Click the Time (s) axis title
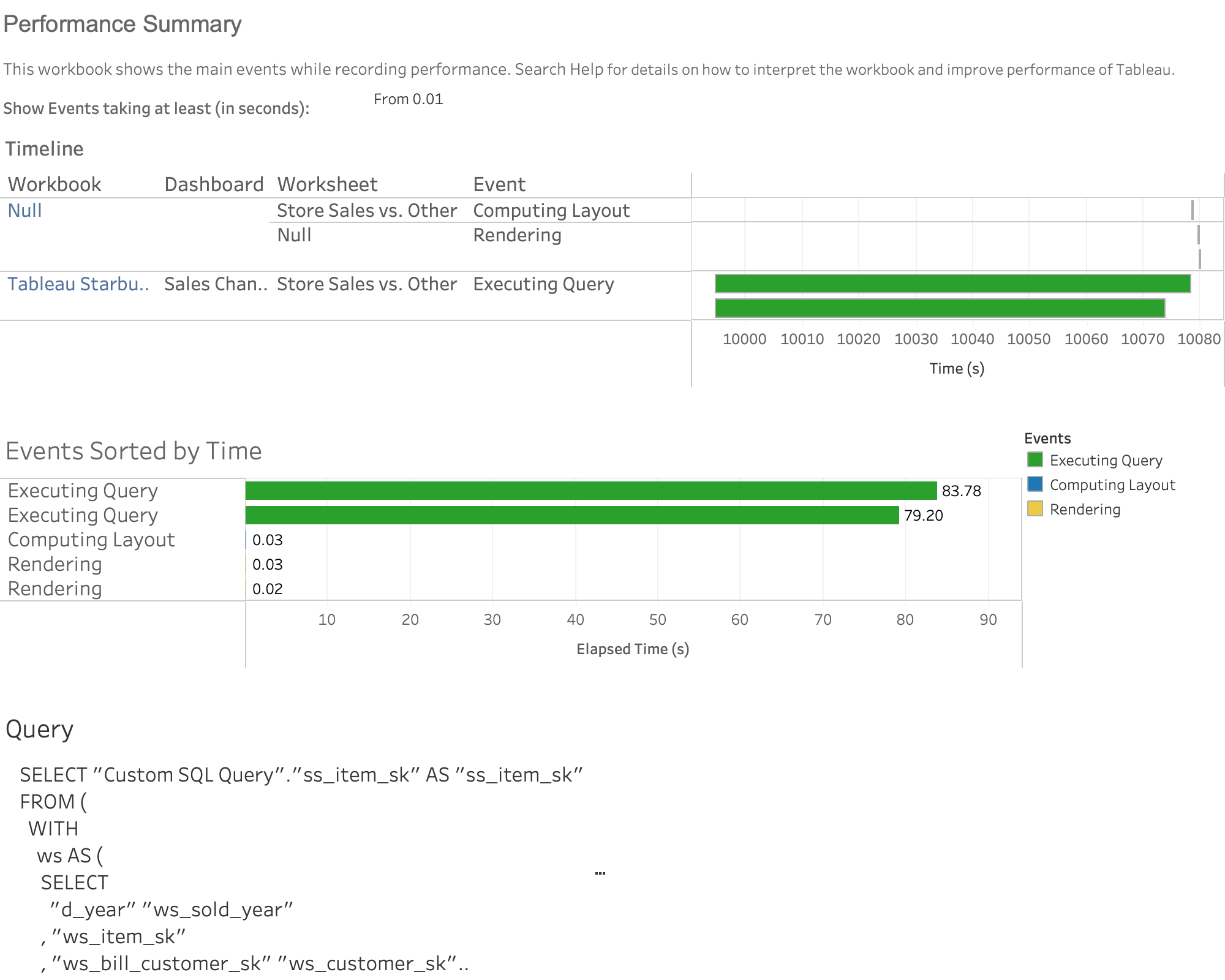 [x=957, y=368]
